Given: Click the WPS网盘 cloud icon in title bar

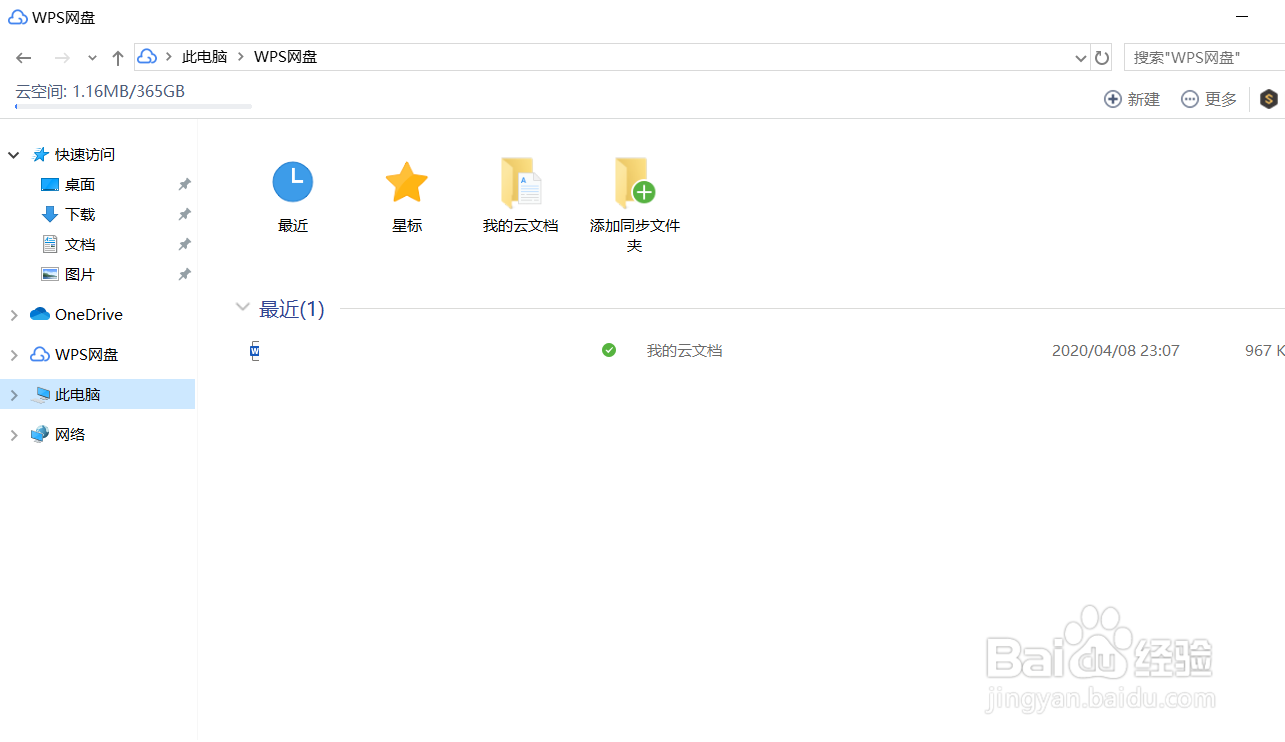Looking at the screenshot, I should coord(18,17).
